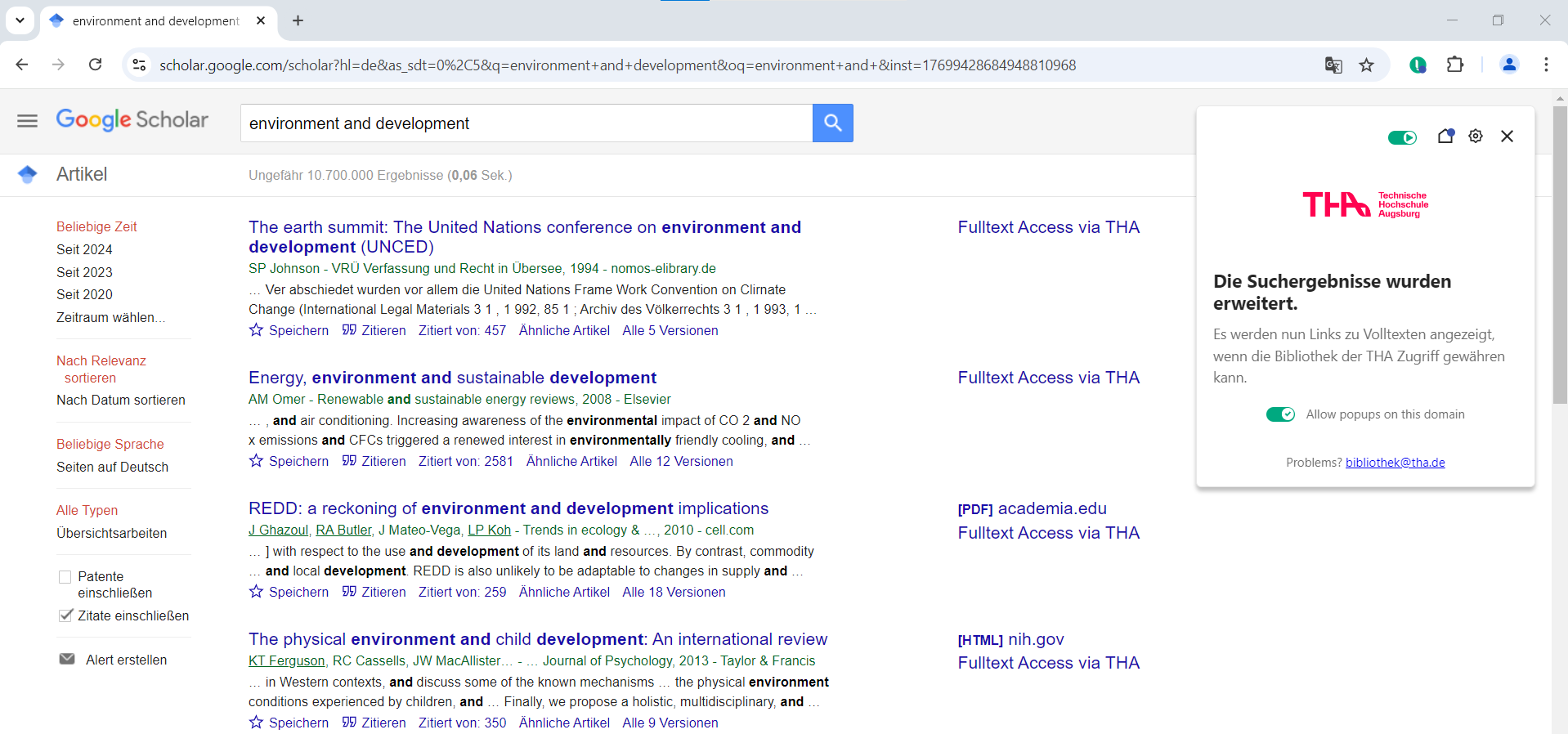Viewport: 1568px width, 734px height.
Task: Cite the earth summit article quote icon
Action: click(349, 330)
